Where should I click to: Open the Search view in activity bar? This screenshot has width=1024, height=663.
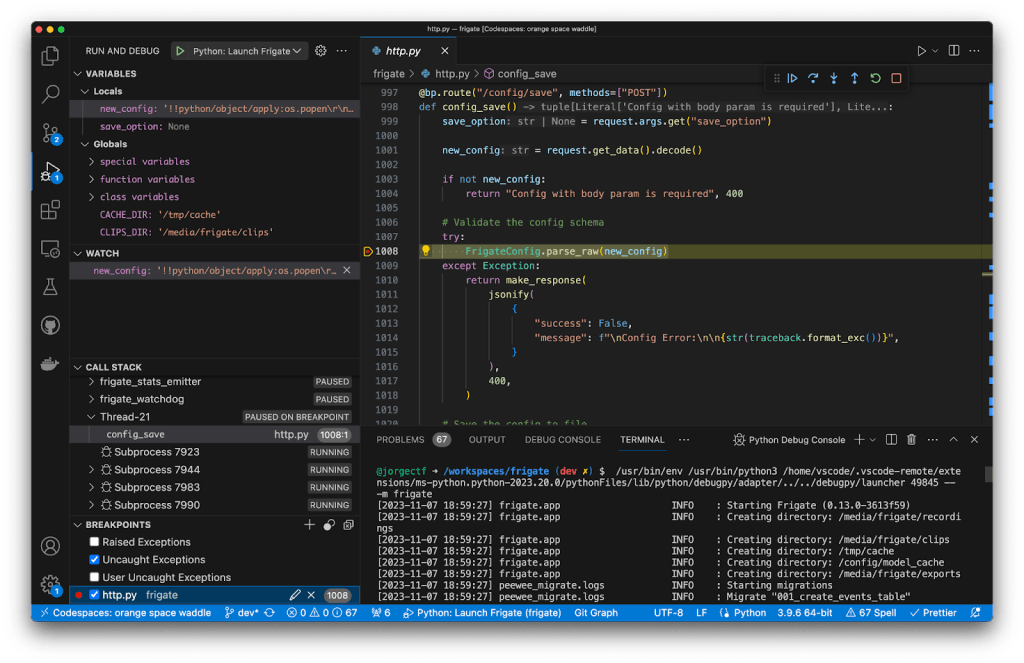tap(50, 94)
